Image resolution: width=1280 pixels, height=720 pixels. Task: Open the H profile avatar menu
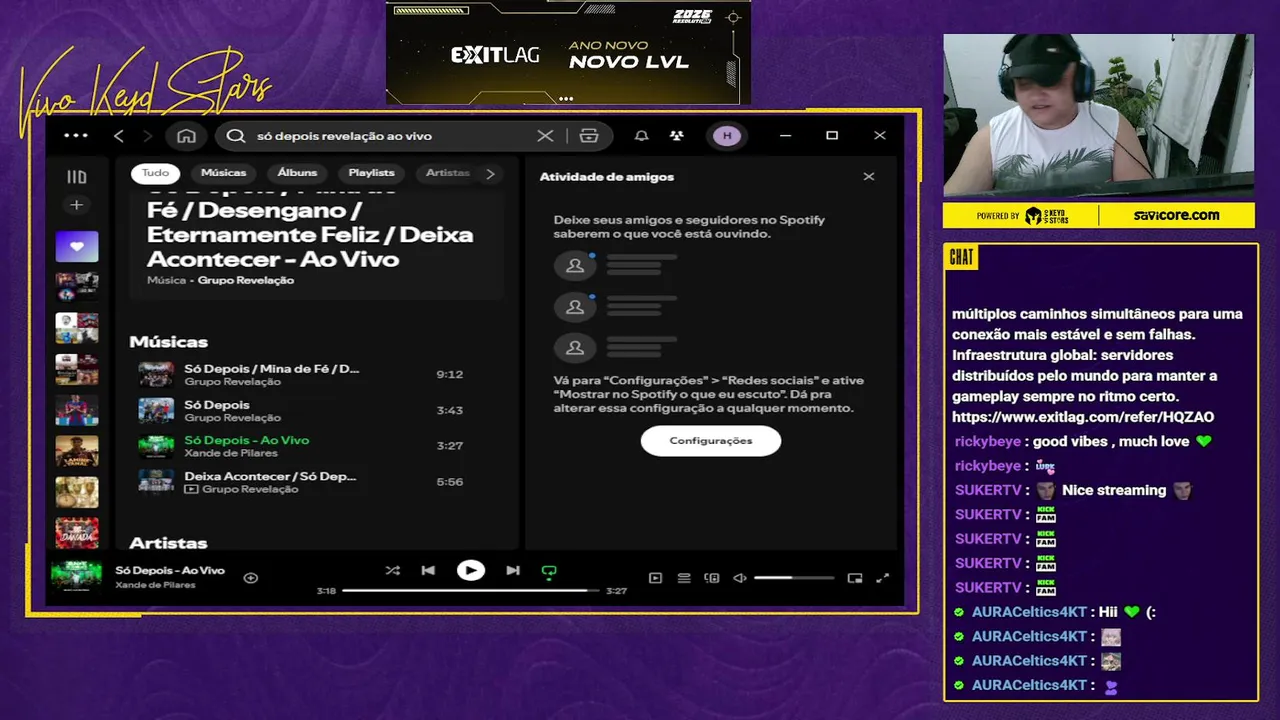727,136
